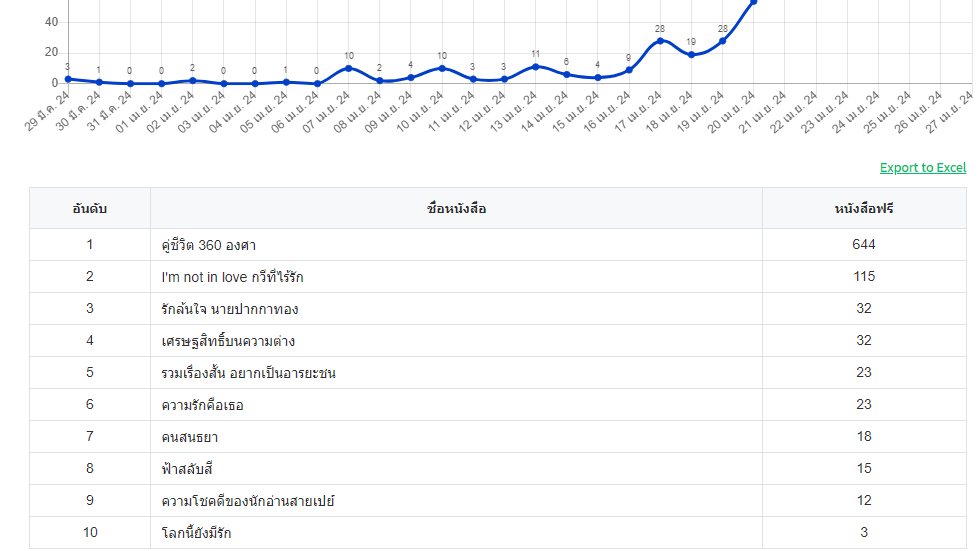The image size is (979, 551).
Task: Select book row เศรษฐสิทธิ์บนความต่าง
Action: (x=498, y=341)
